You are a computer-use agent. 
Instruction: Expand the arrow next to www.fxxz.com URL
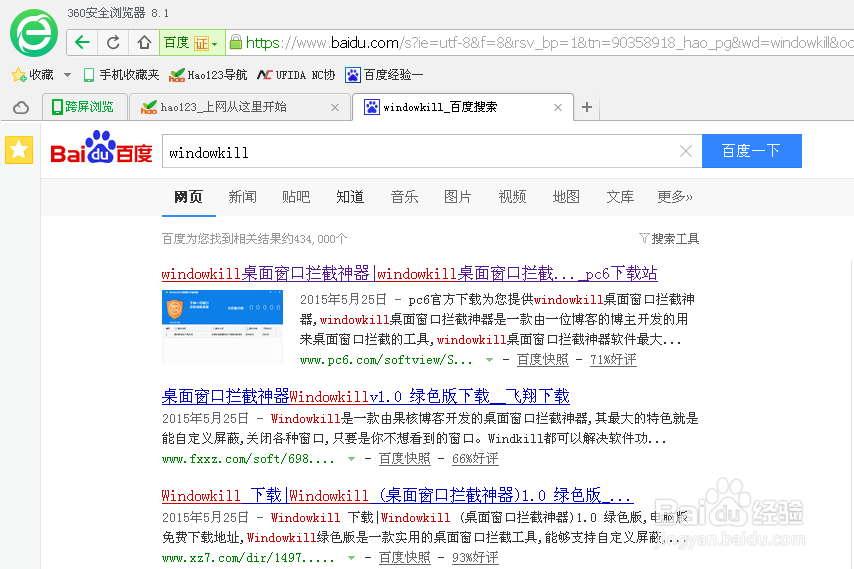[x=351, y=459]
